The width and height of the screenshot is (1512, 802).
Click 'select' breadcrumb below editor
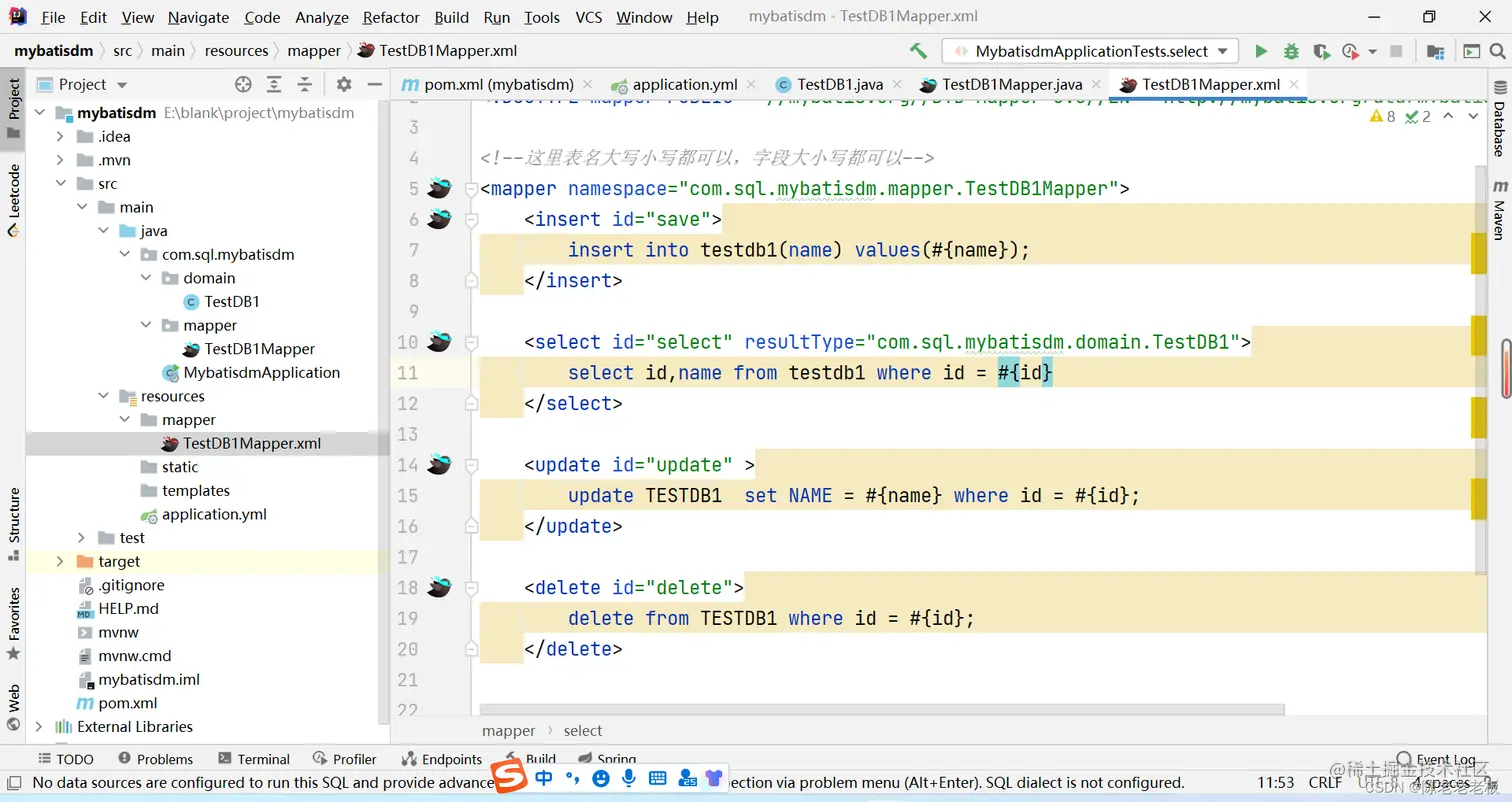pos(583,731)
